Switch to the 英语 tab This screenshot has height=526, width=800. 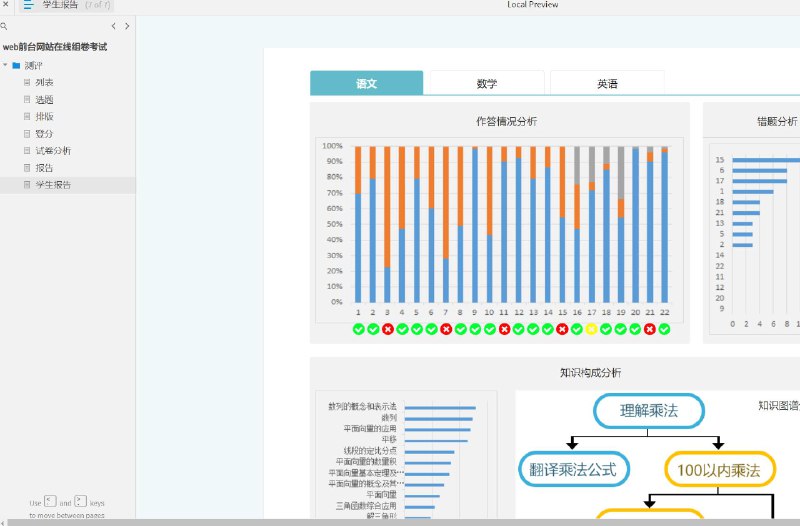point(607,83)
